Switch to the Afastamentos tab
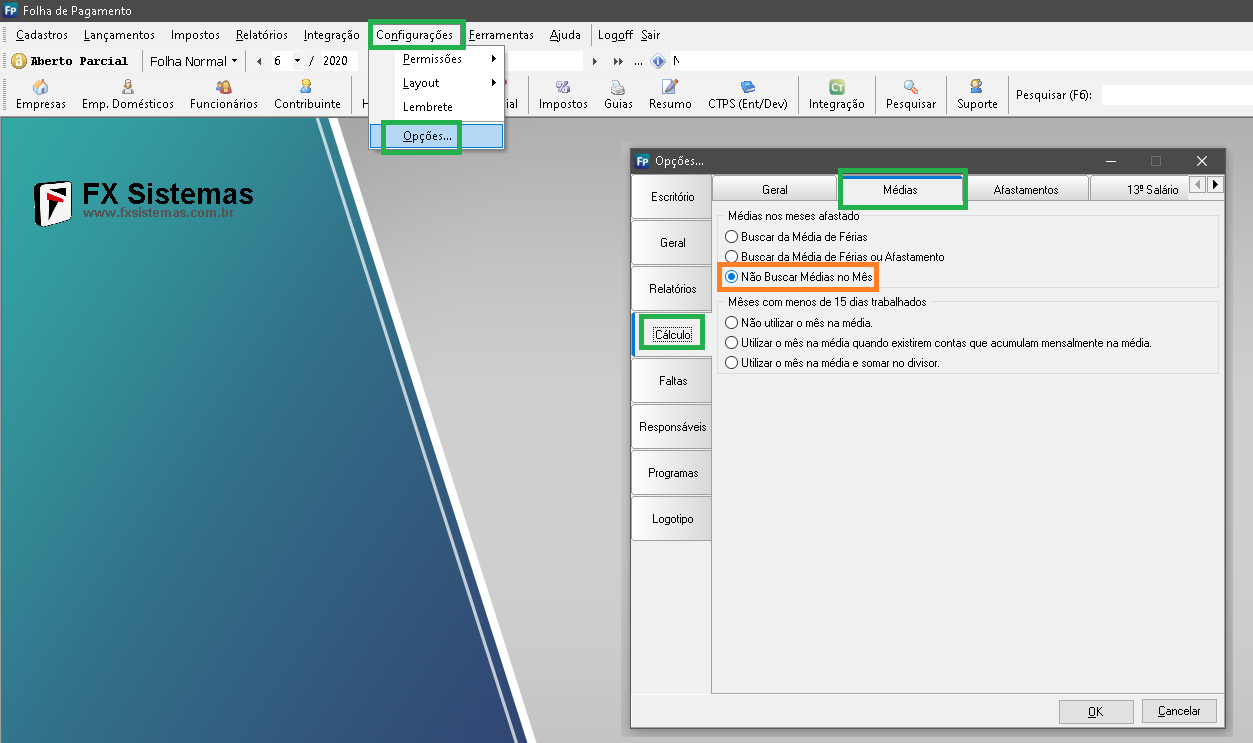This screenshot has width=1253, height=743. 1026,189
